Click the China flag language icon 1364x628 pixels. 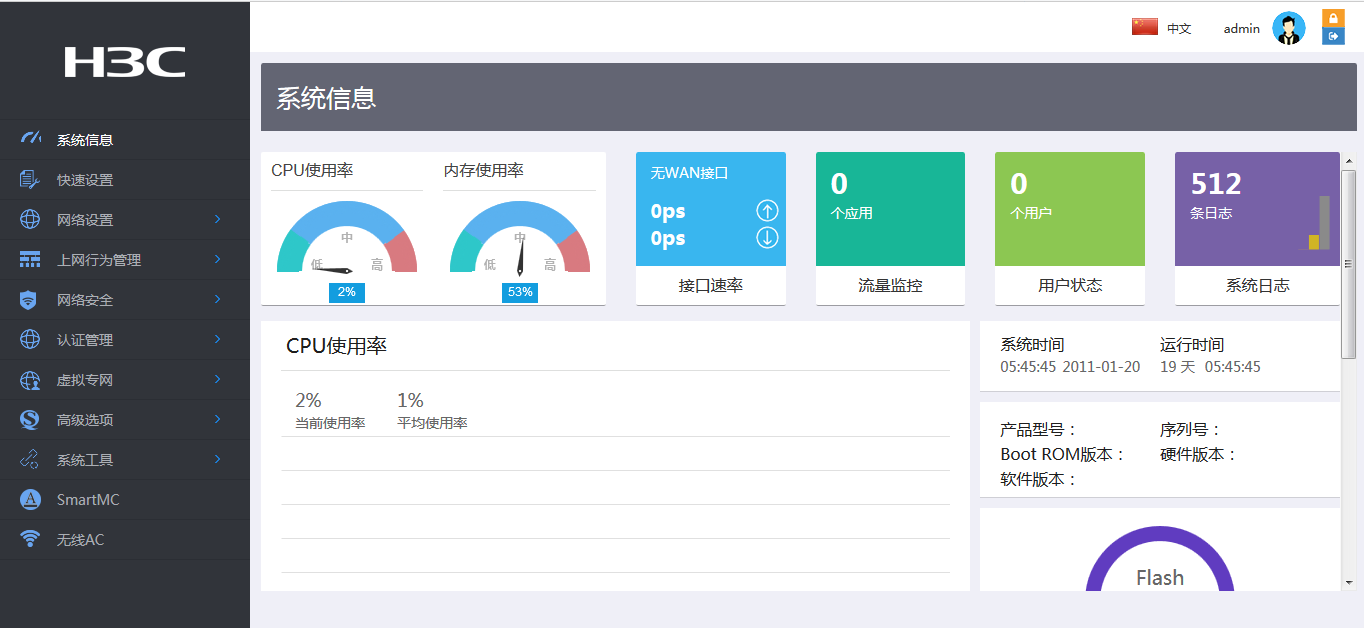click(x=1145, y=27)
